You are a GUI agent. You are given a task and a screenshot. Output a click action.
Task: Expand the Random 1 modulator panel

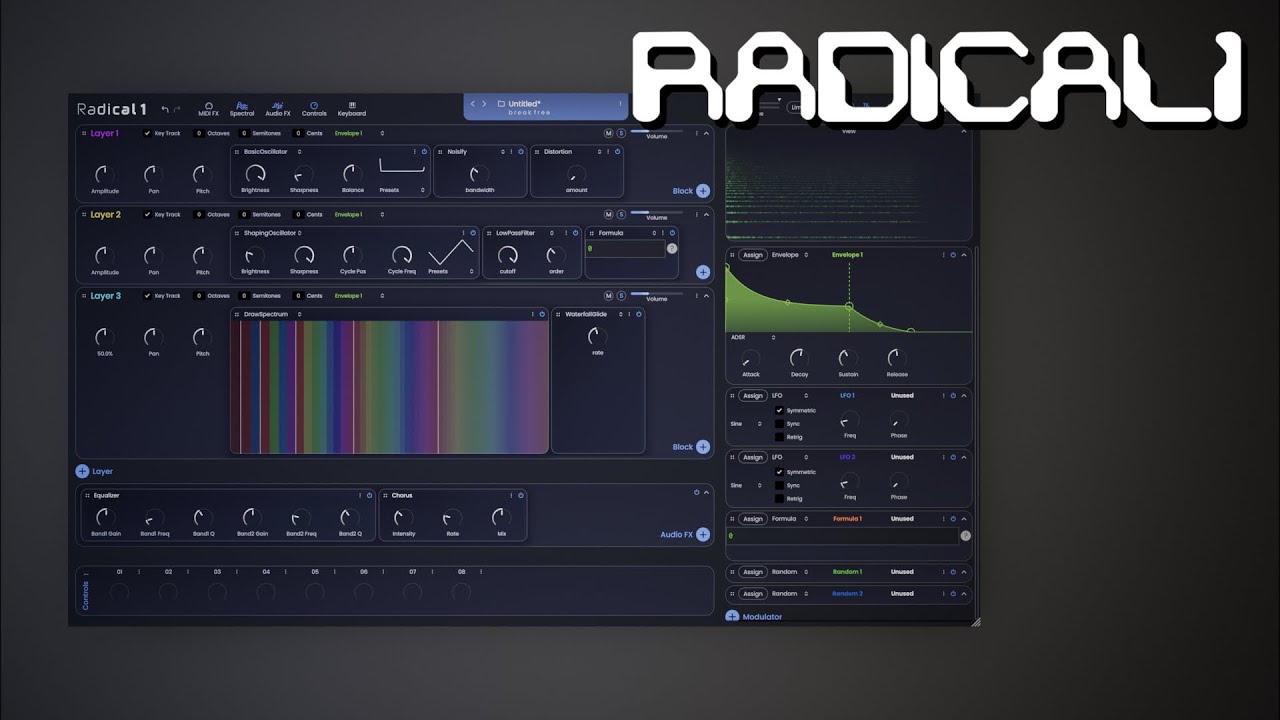point(964,572)
